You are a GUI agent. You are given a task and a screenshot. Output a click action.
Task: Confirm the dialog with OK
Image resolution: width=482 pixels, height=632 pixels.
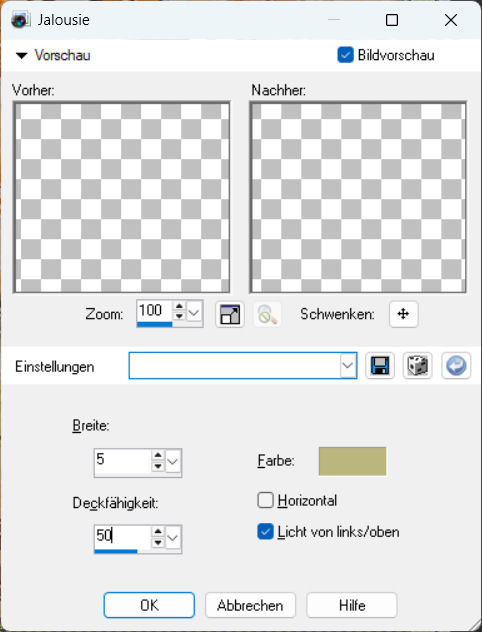149,605
